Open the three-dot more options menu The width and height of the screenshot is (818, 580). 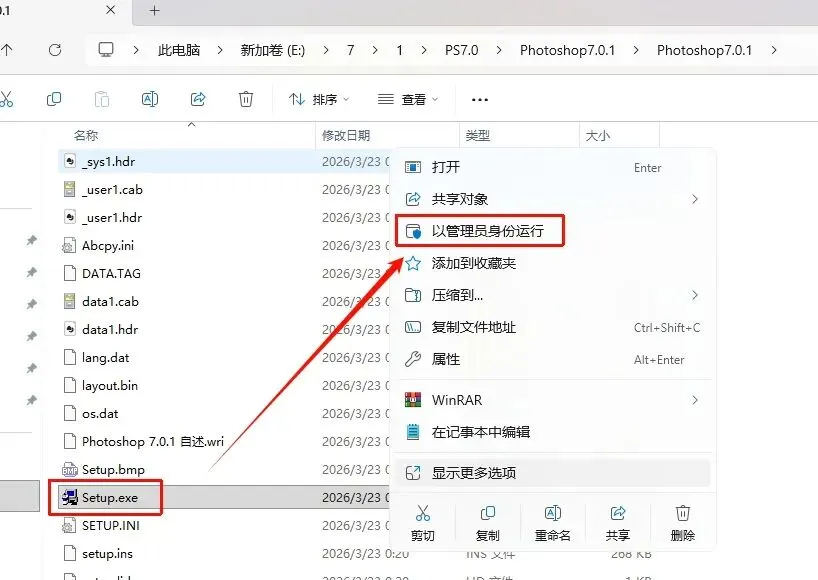[479, 100]
